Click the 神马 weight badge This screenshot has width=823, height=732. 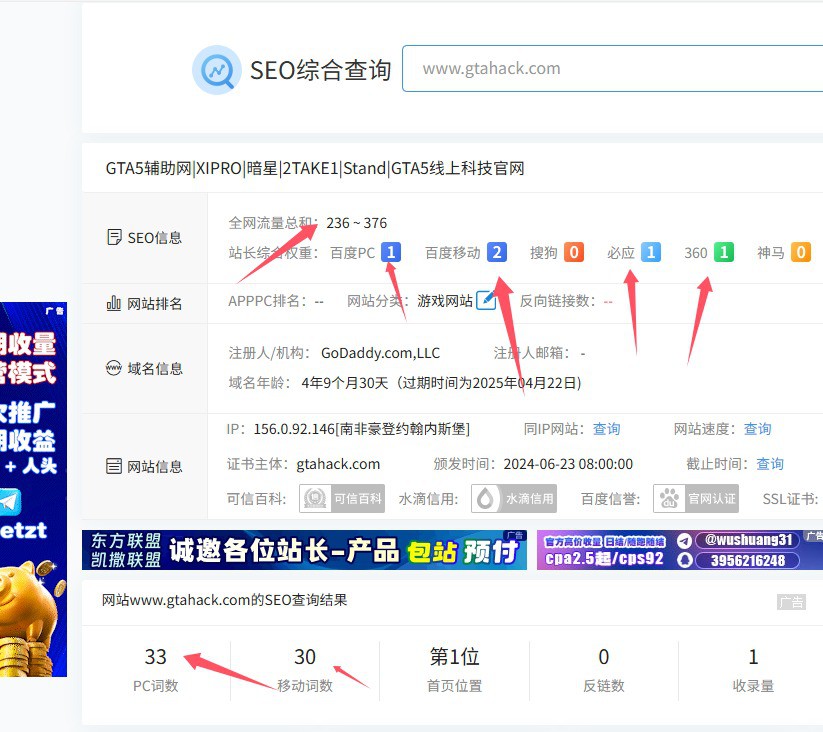[x=800, y=253]
